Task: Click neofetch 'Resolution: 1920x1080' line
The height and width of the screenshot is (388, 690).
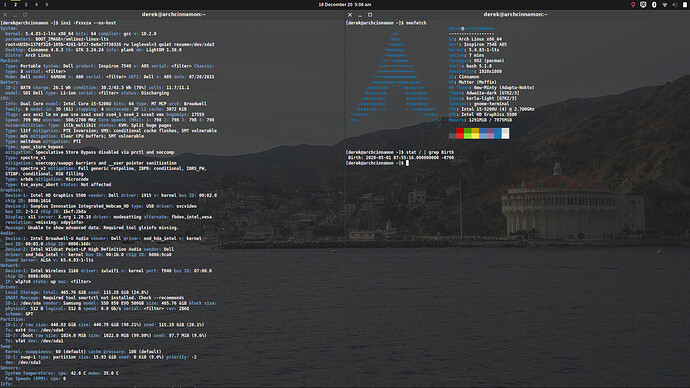Action: click(x=475, y=71)
